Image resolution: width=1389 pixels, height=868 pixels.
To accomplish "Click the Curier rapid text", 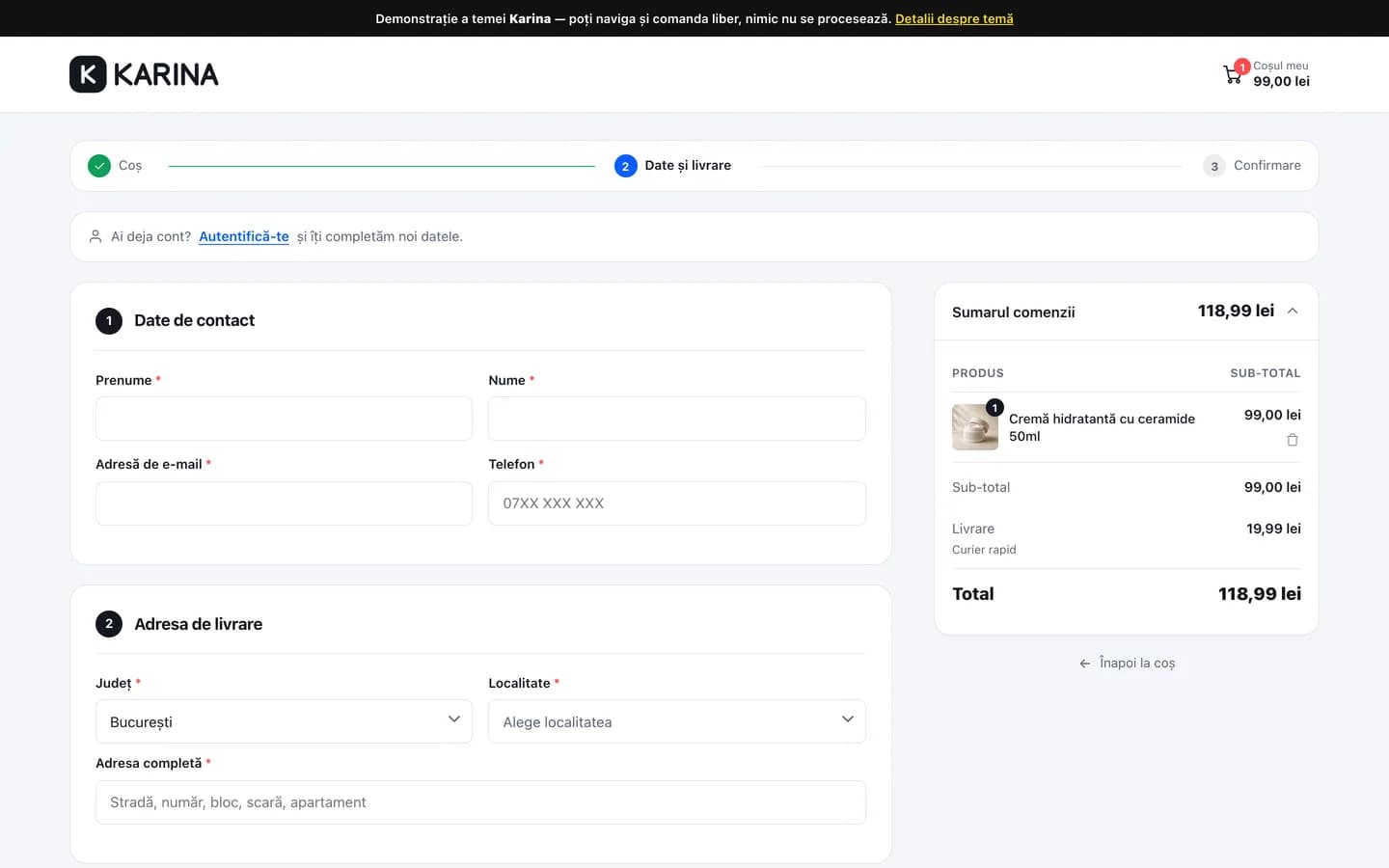I will 984,550.
